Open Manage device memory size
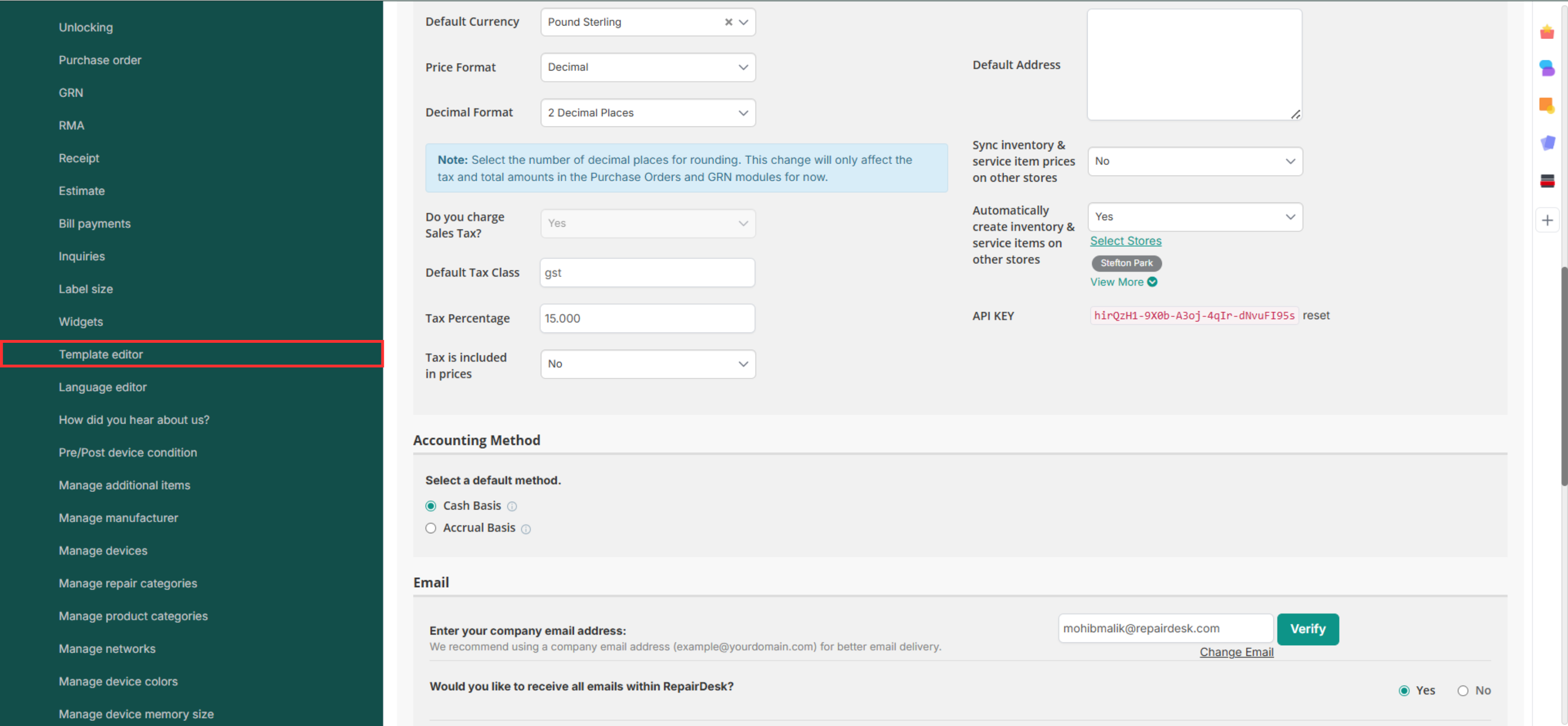 click(136, 714)
